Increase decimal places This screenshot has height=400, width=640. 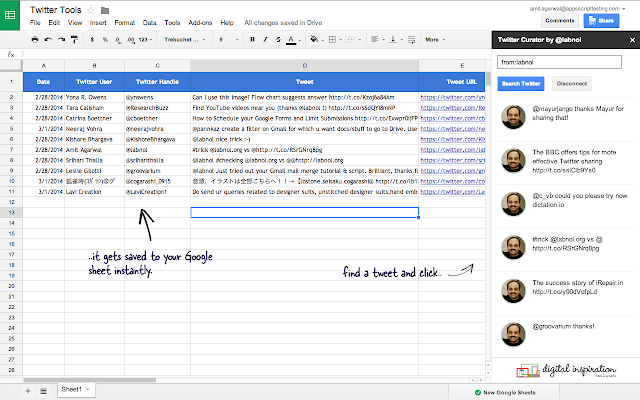click(x=131, y=40)
